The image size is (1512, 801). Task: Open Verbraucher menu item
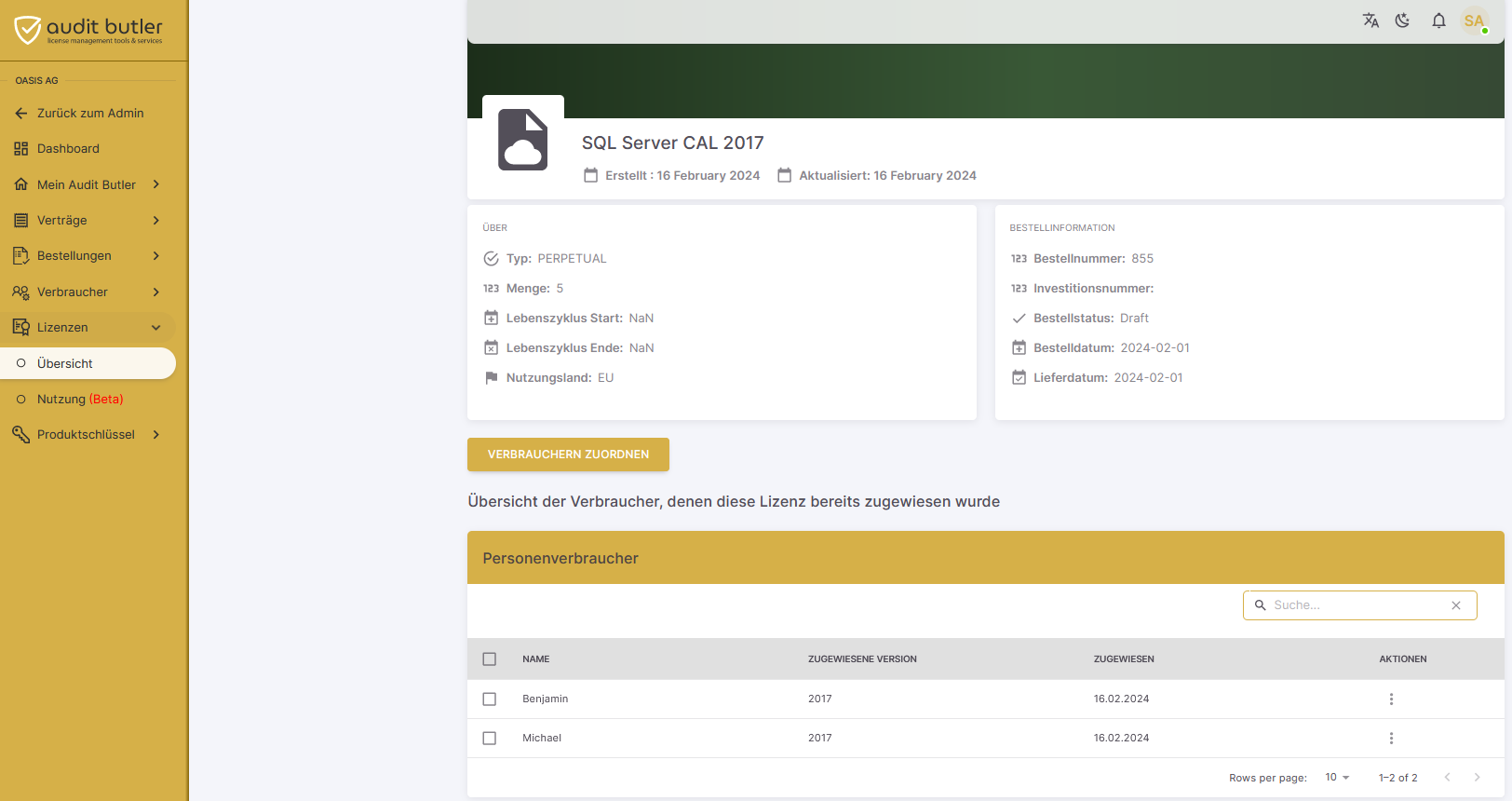coord(88,292)
